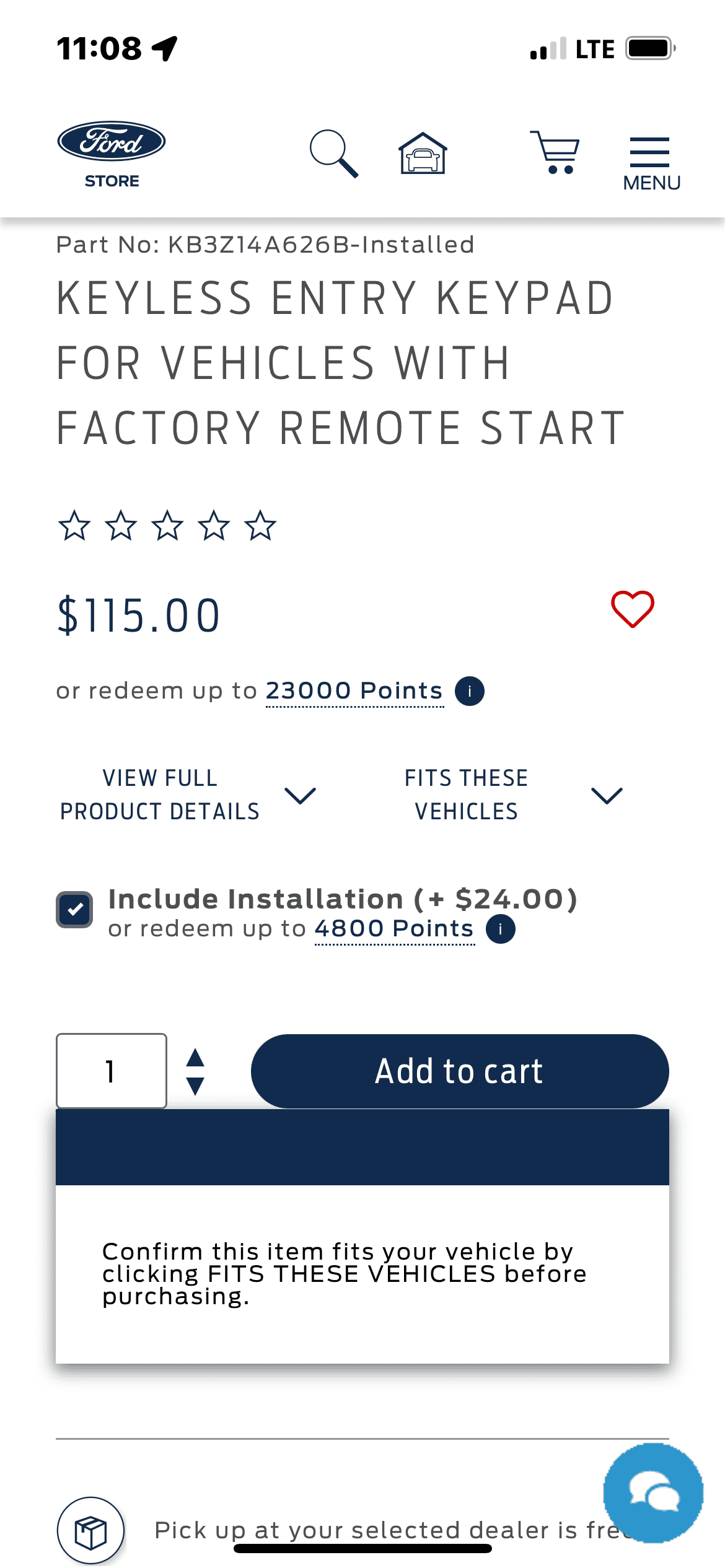Show info for 23000 Points redemption

[470, 691]
